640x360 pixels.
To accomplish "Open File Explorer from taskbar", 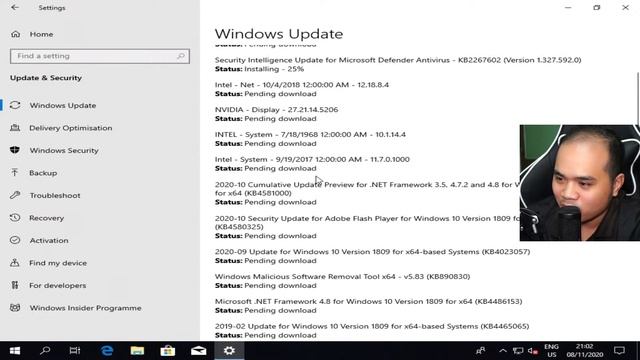I will [137, 351].
